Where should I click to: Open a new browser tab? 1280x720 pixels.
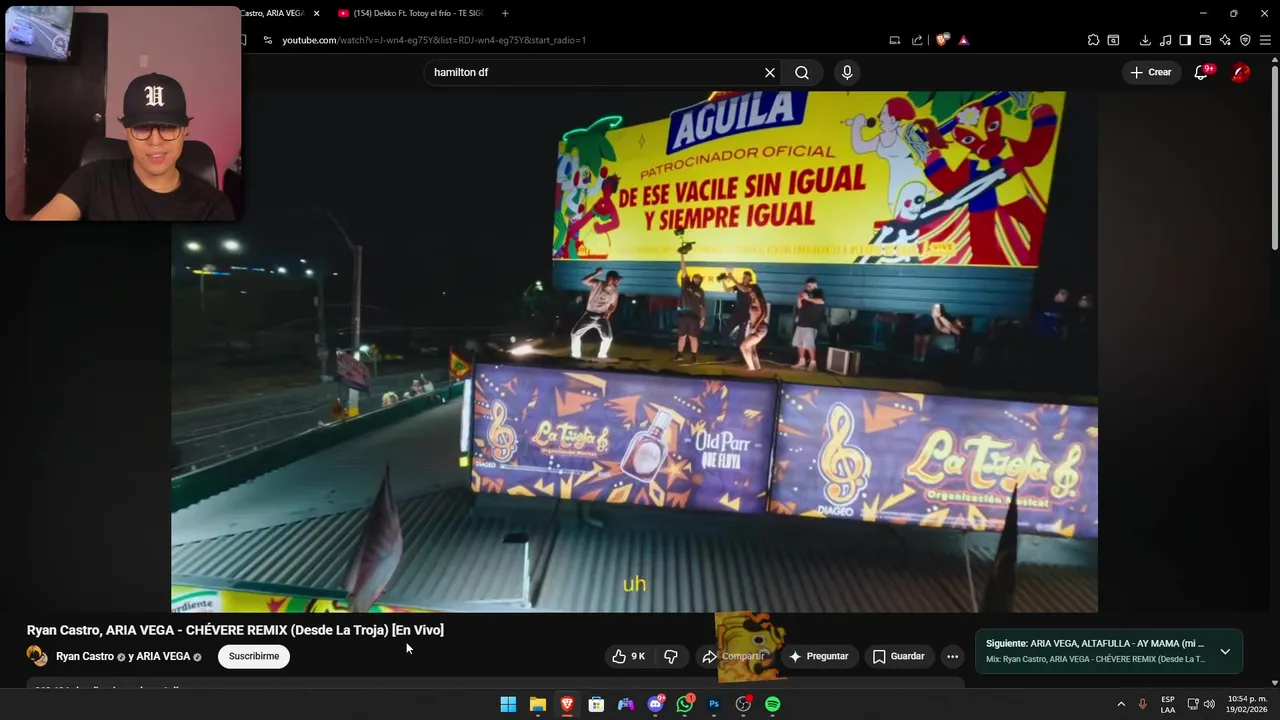pos(505,13)
